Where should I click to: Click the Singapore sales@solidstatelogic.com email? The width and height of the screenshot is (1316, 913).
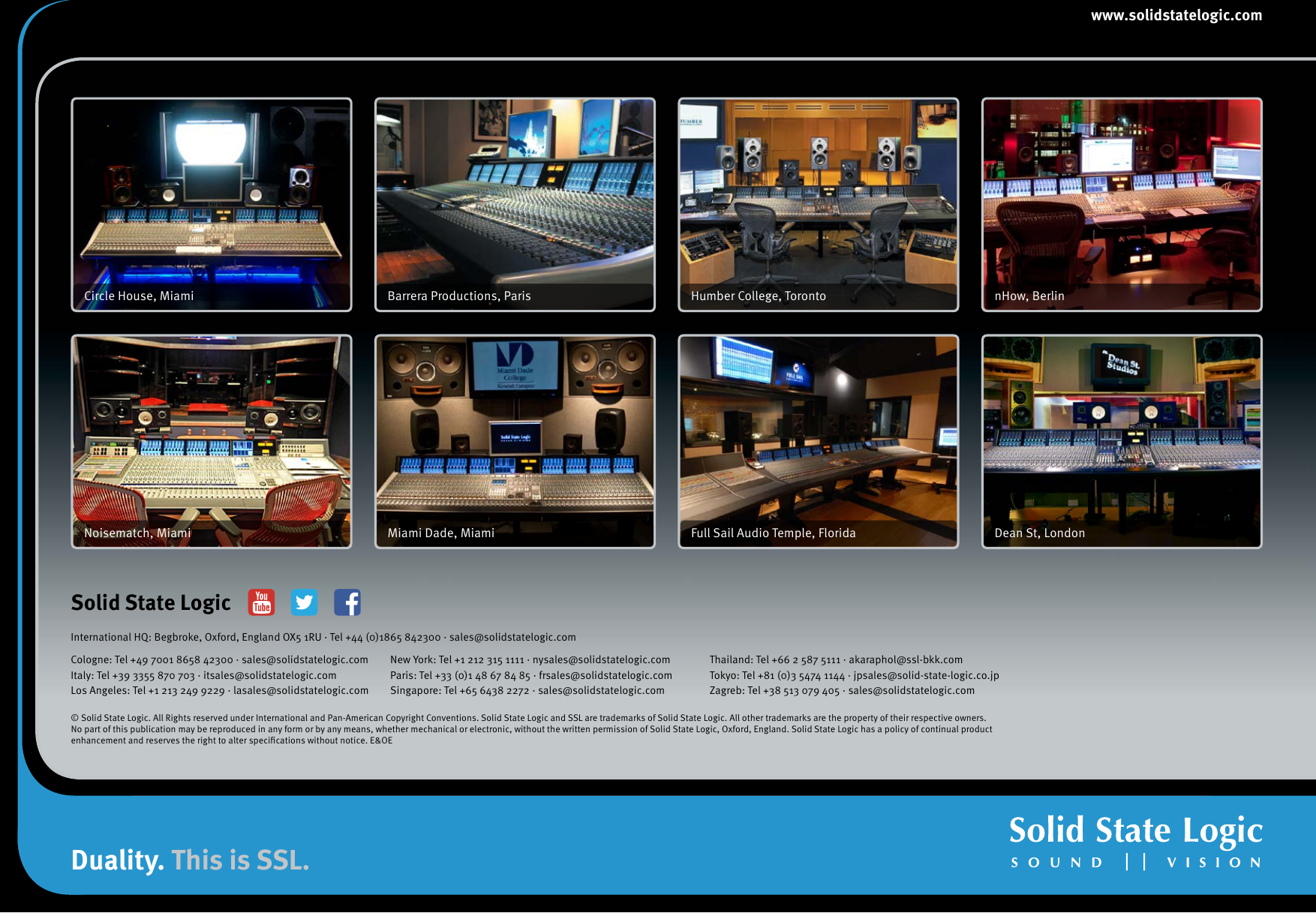[x=601, y=690]
